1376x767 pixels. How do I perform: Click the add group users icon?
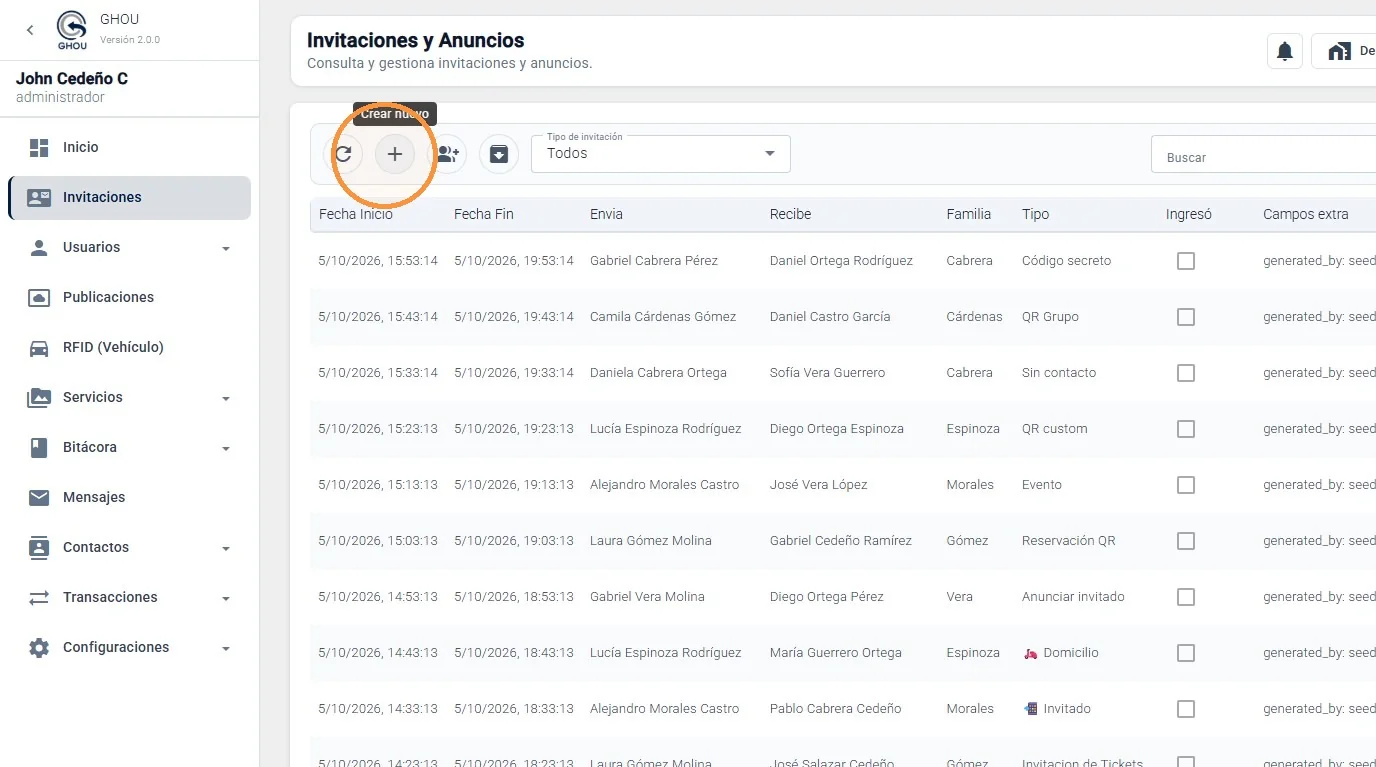point(448,154)
